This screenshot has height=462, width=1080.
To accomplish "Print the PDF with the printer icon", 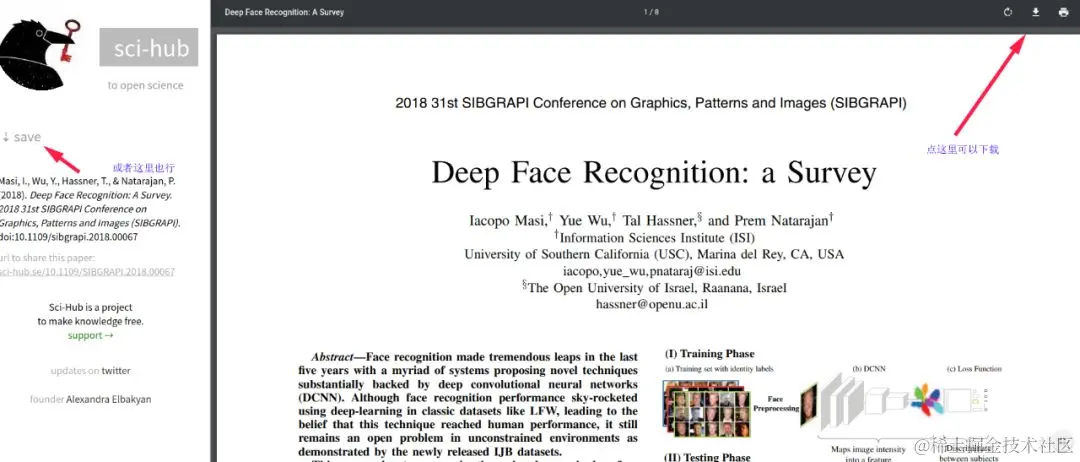I will pyautogui.click(x=1063, y=12).
